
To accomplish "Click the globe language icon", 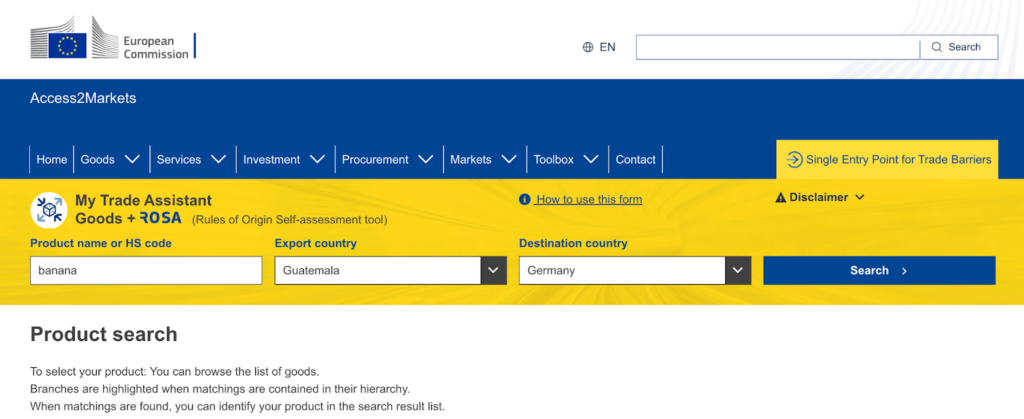I will [x=588, y=47].
